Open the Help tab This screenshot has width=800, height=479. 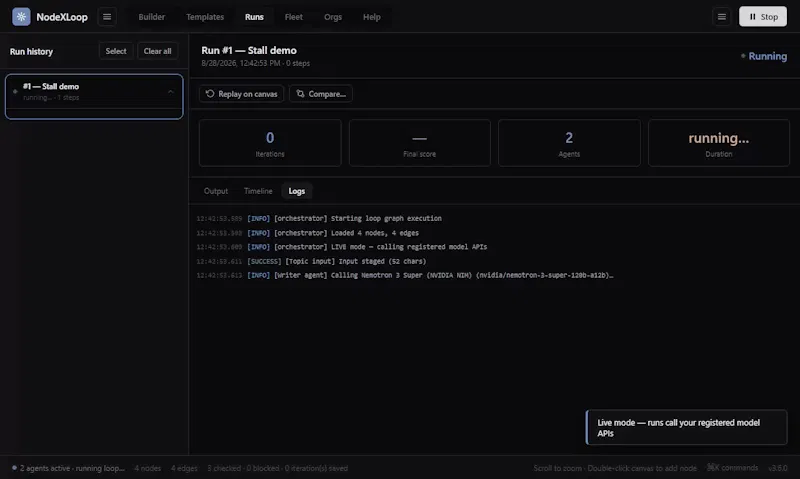click(371, 17)
